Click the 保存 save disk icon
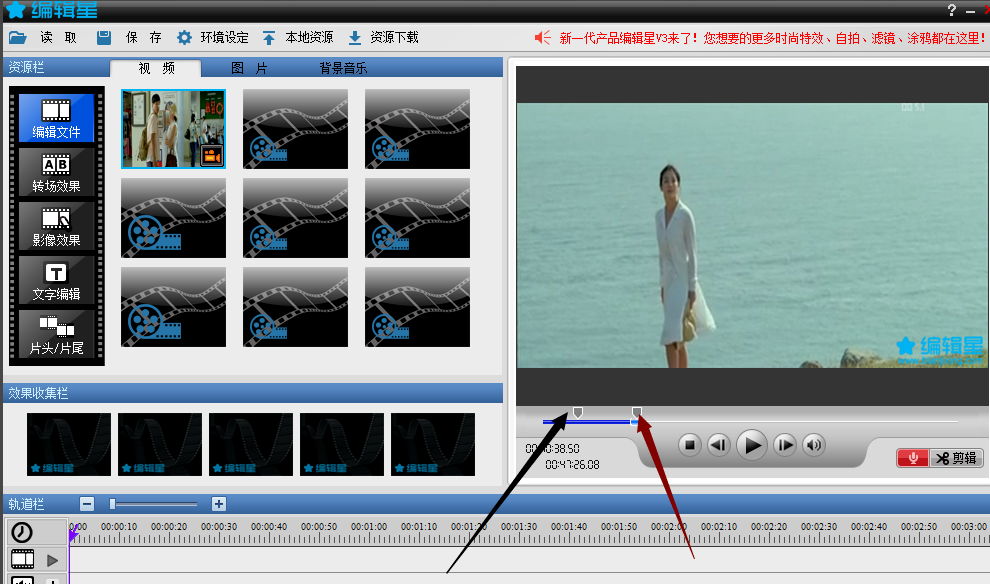The image size is (990, 584). [104, 38]
